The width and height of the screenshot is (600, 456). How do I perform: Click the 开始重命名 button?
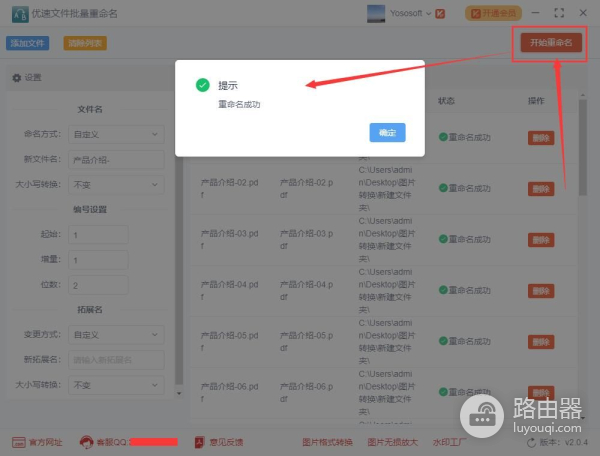click(551, 42)
